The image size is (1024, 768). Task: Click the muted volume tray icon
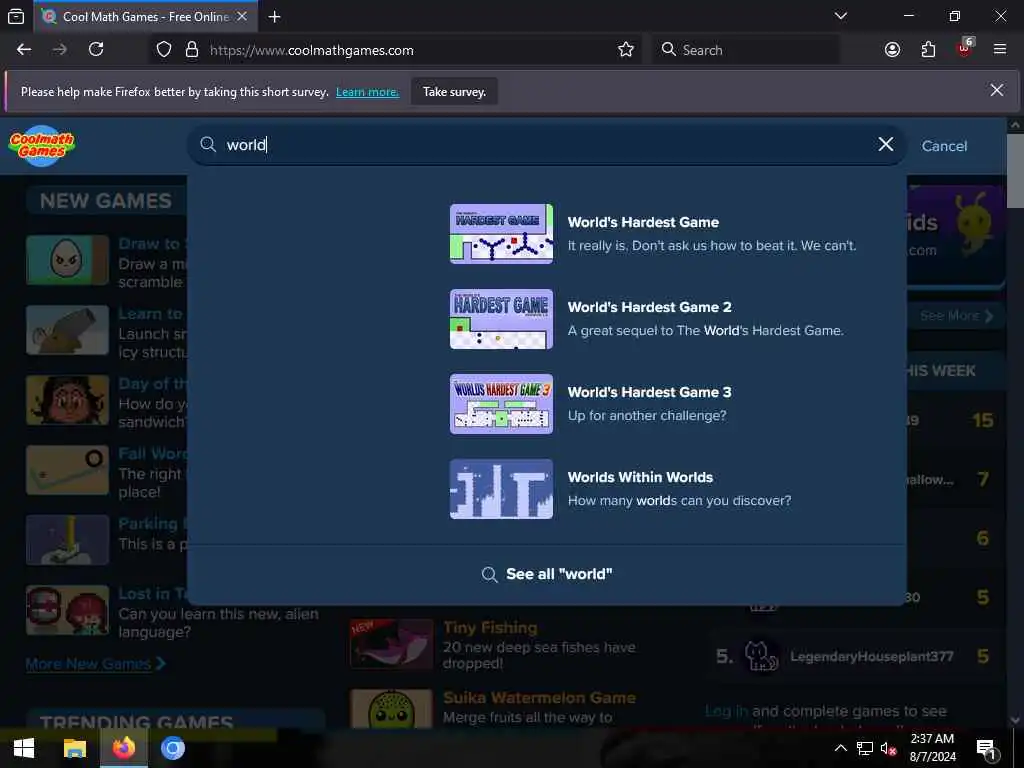[x=888, y=748]
